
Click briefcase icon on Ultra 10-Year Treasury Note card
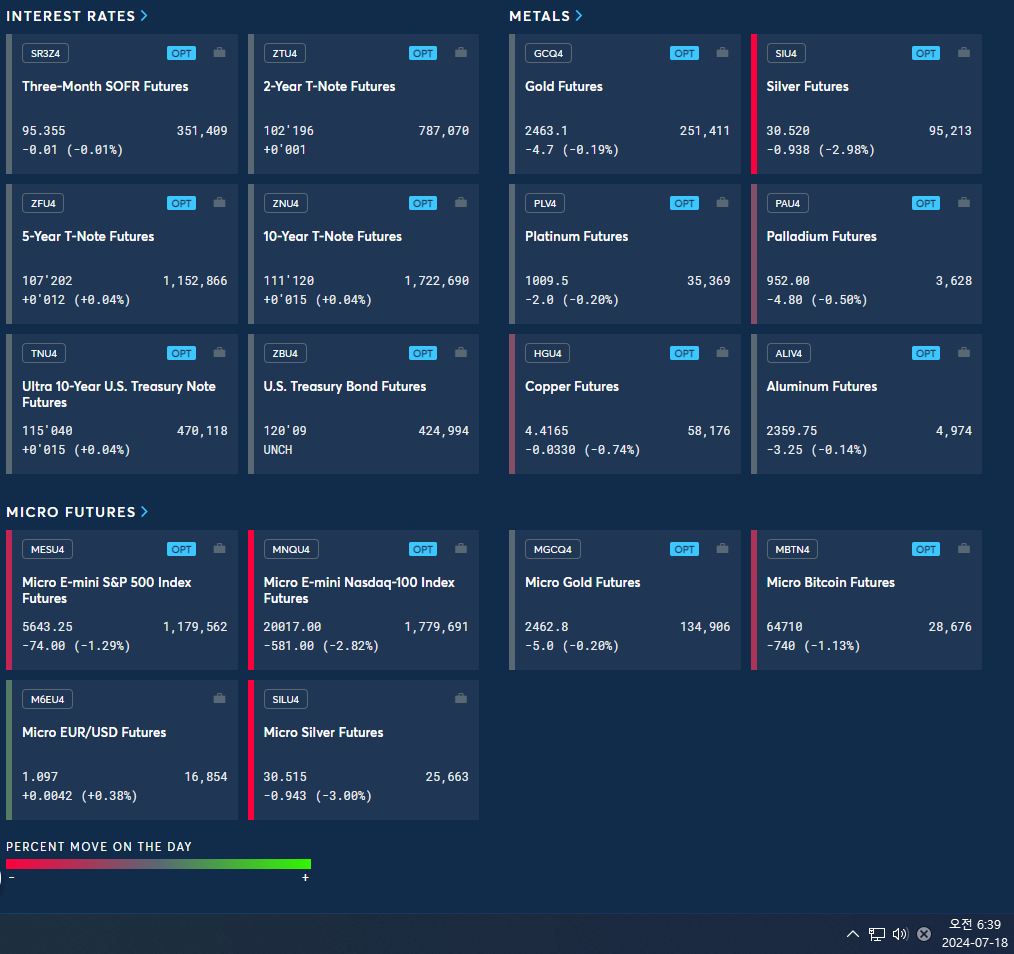[219, 352]
